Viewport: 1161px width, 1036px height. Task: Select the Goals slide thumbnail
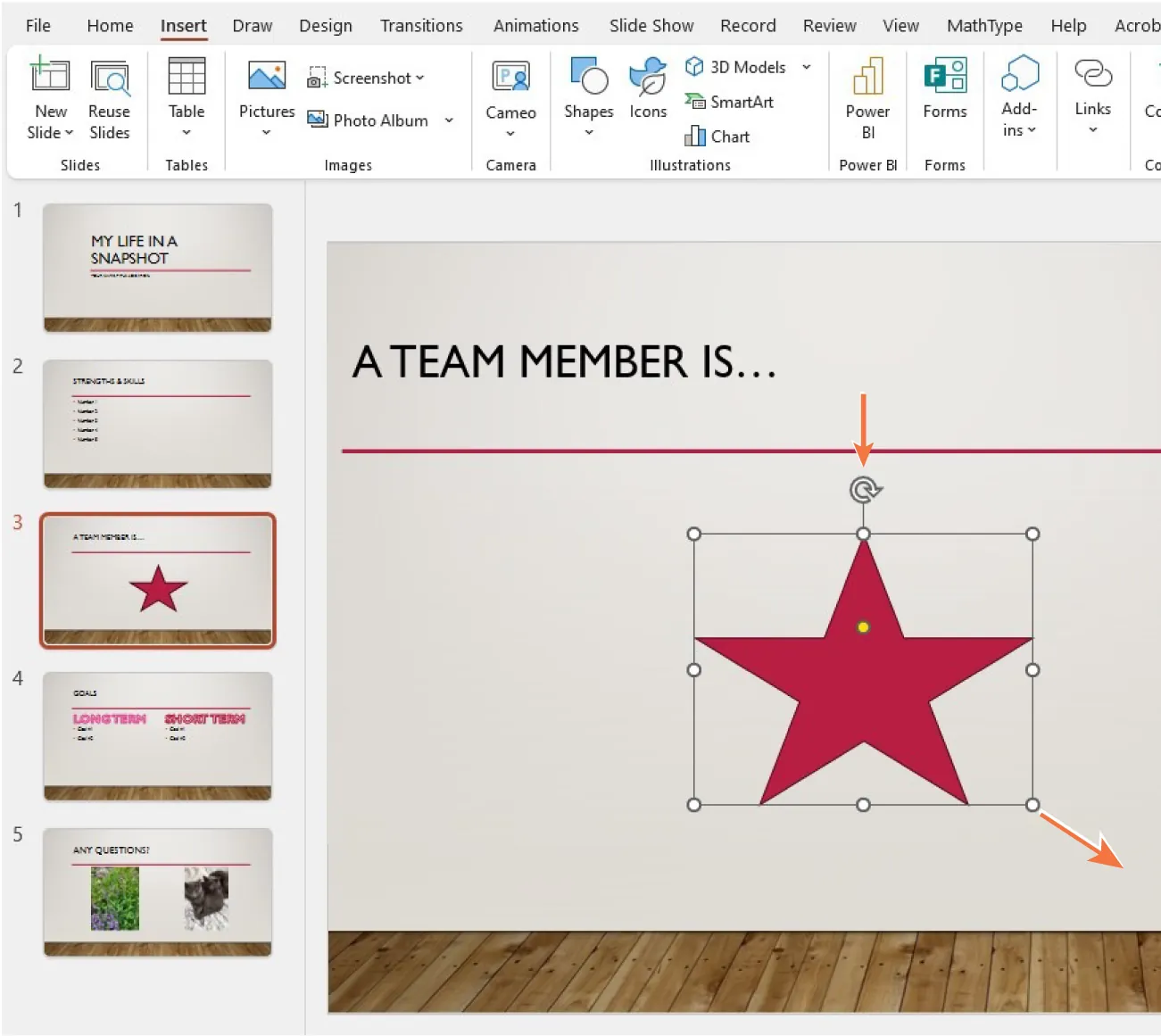157,736
